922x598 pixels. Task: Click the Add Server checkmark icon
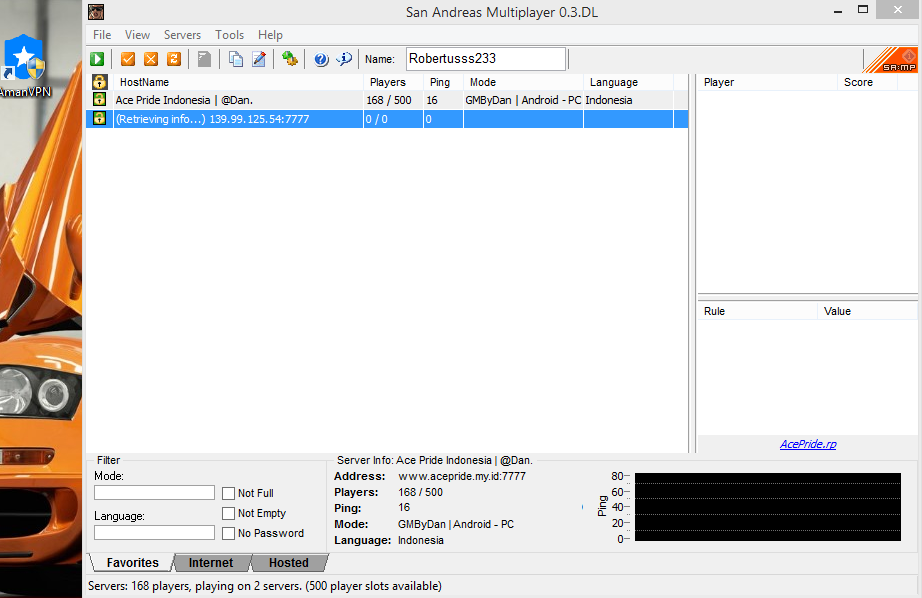[128, 59]
